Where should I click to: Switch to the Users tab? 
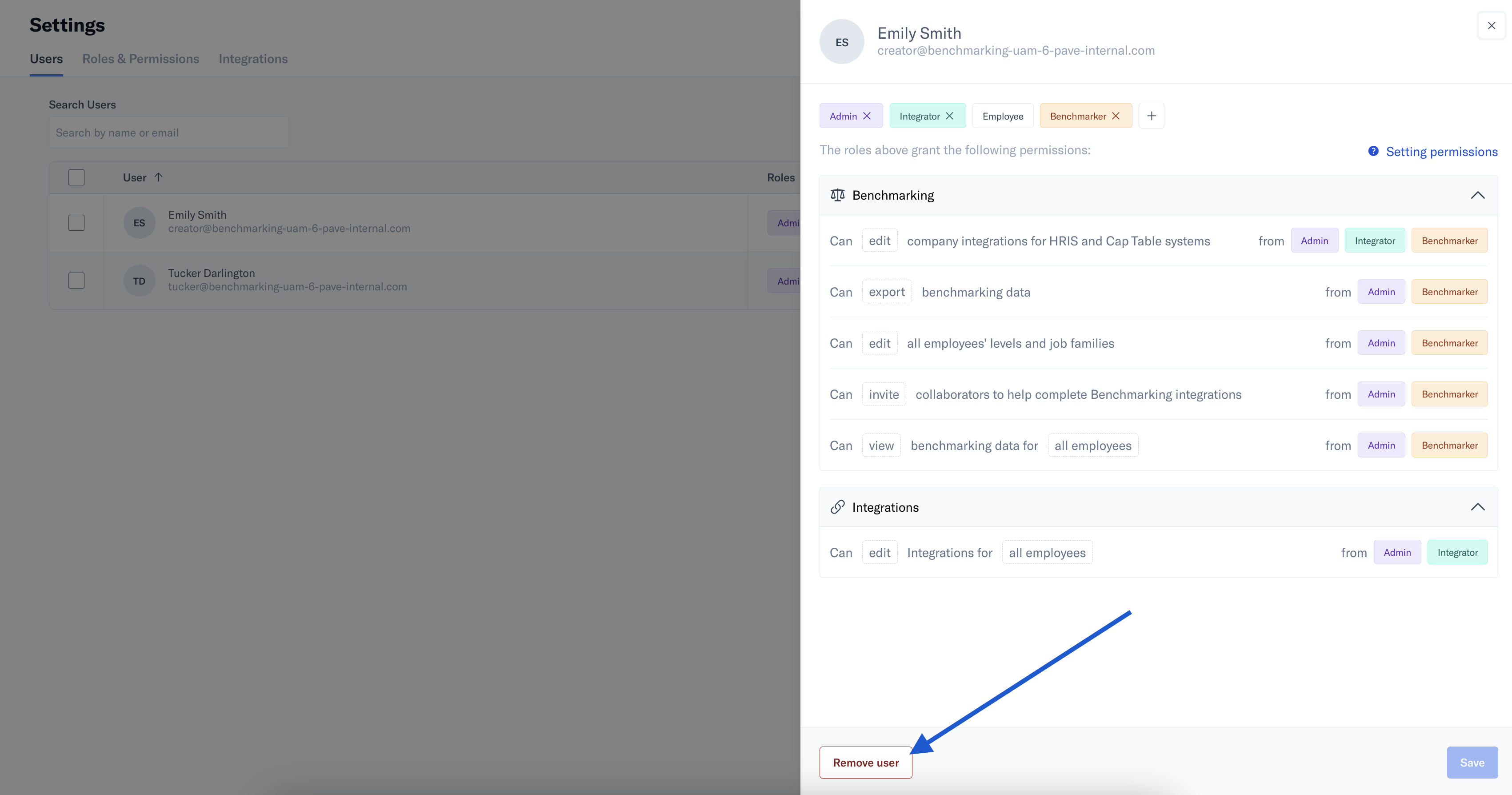pos(46,59)
